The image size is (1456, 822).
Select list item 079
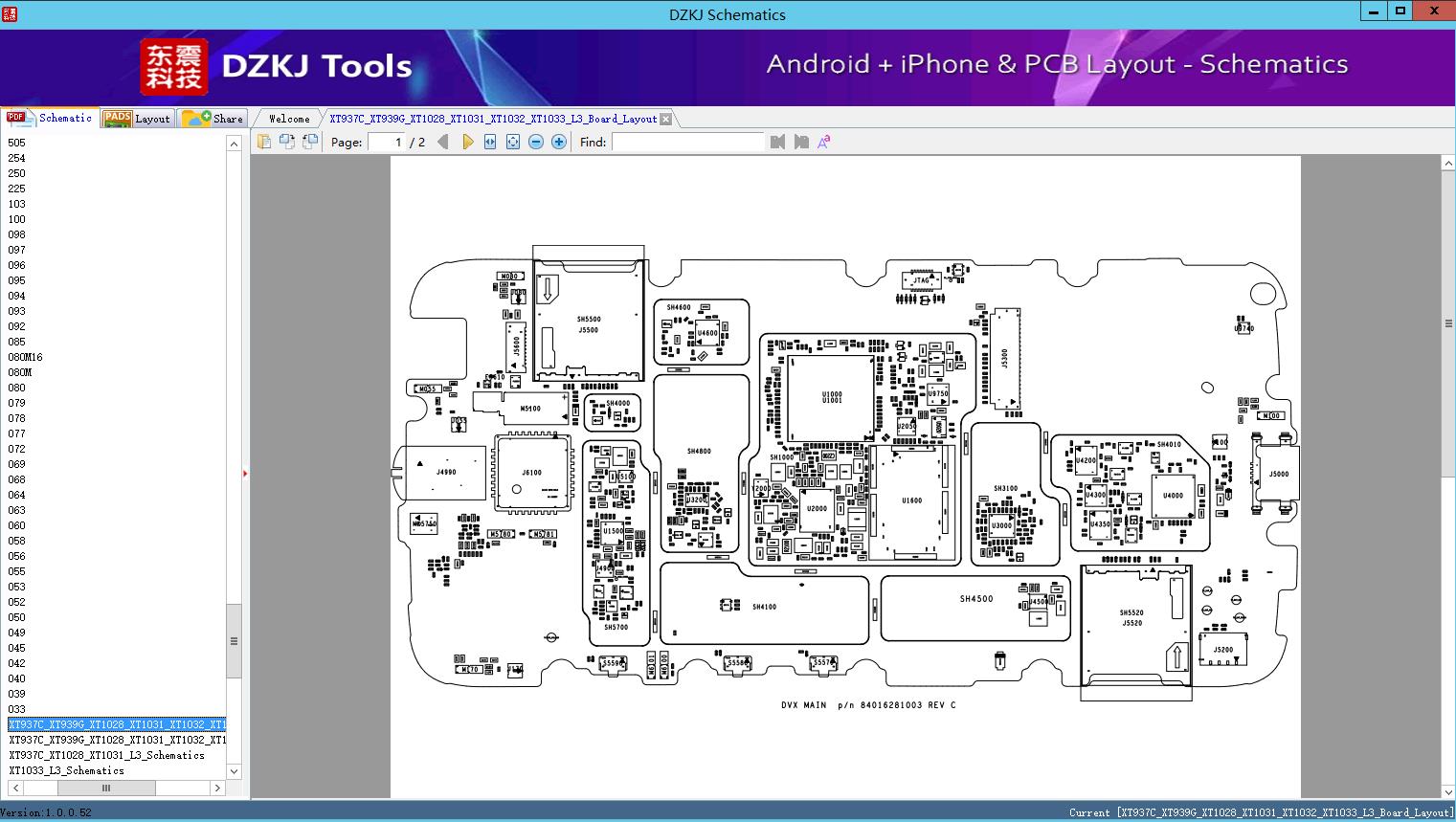(x=17, y=403)
